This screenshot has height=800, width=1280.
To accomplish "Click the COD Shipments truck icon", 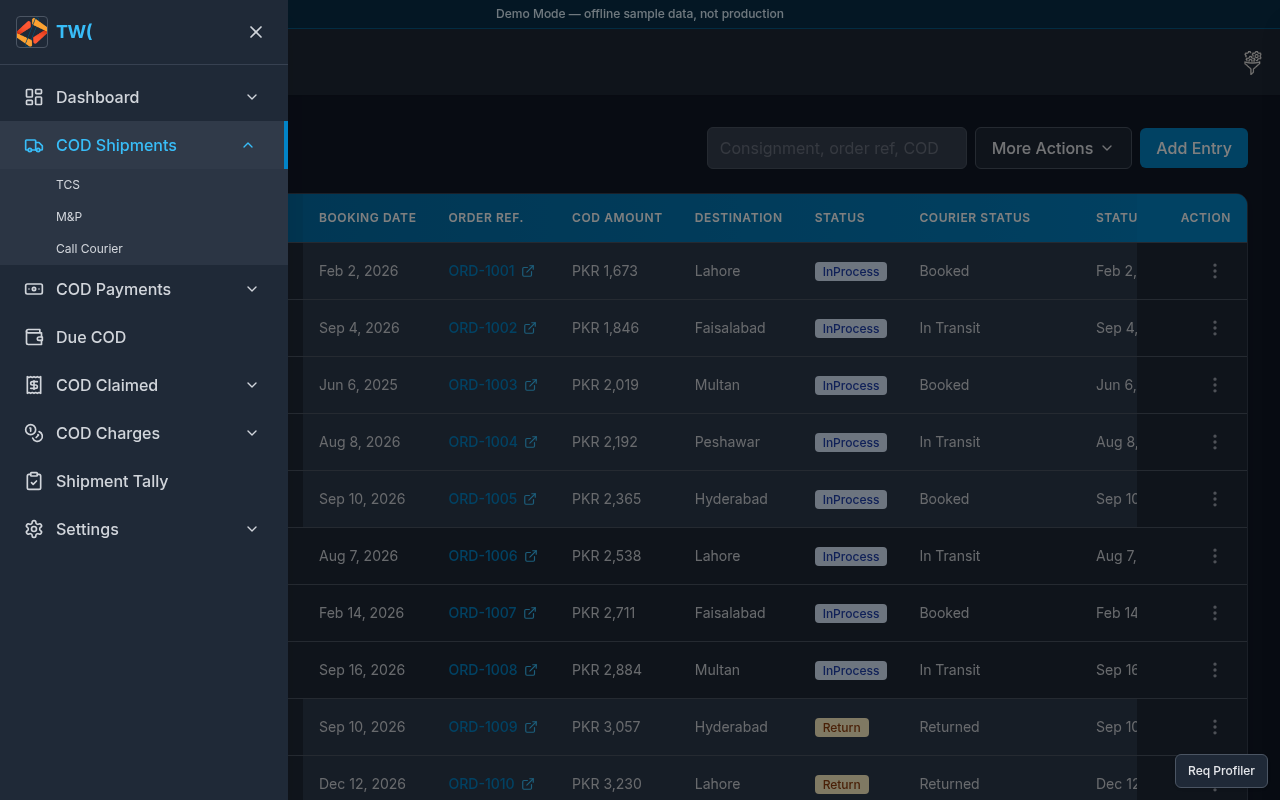I will (34, 145).
